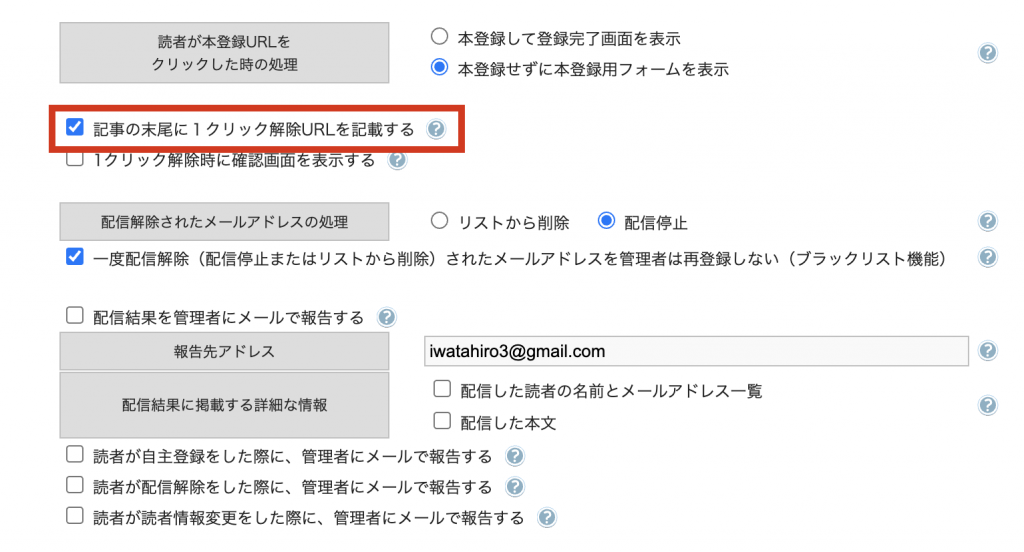
Task: Open help icon beside 記事の末尾に1クリック解除URL
Action: pyautogui.click(x=436, y=129)
